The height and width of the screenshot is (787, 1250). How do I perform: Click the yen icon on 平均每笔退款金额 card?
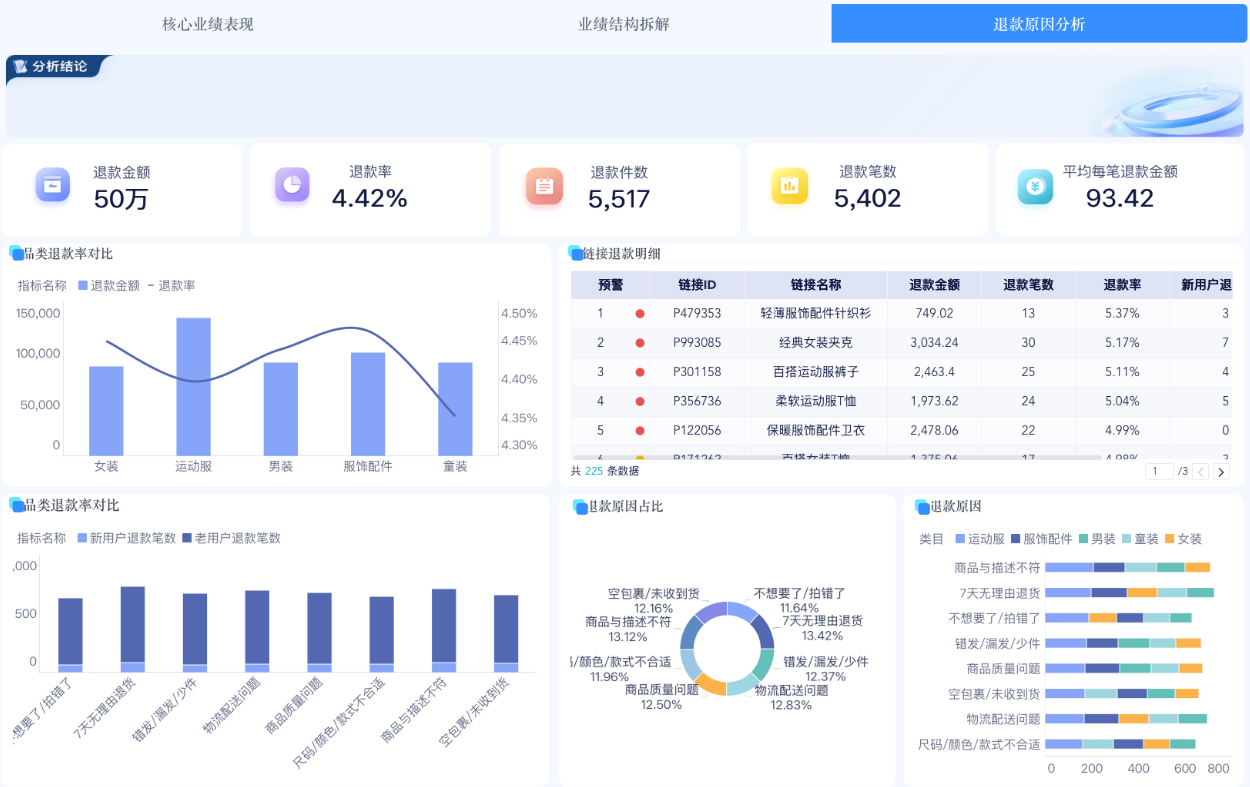click(x=1037, y=187)
